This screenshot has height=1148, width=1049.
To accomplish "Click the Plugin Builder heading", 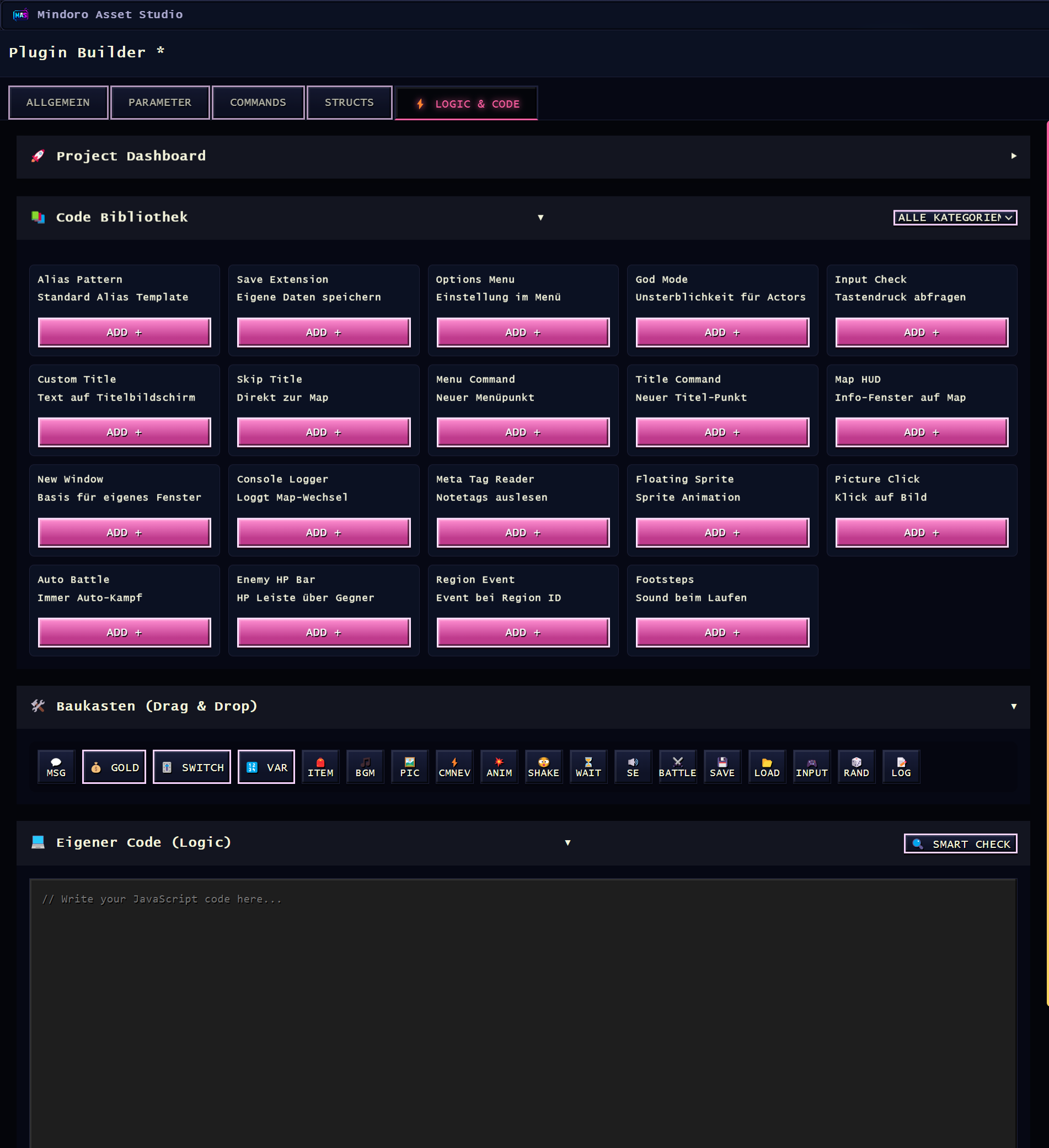I will [x=87, y=52].
